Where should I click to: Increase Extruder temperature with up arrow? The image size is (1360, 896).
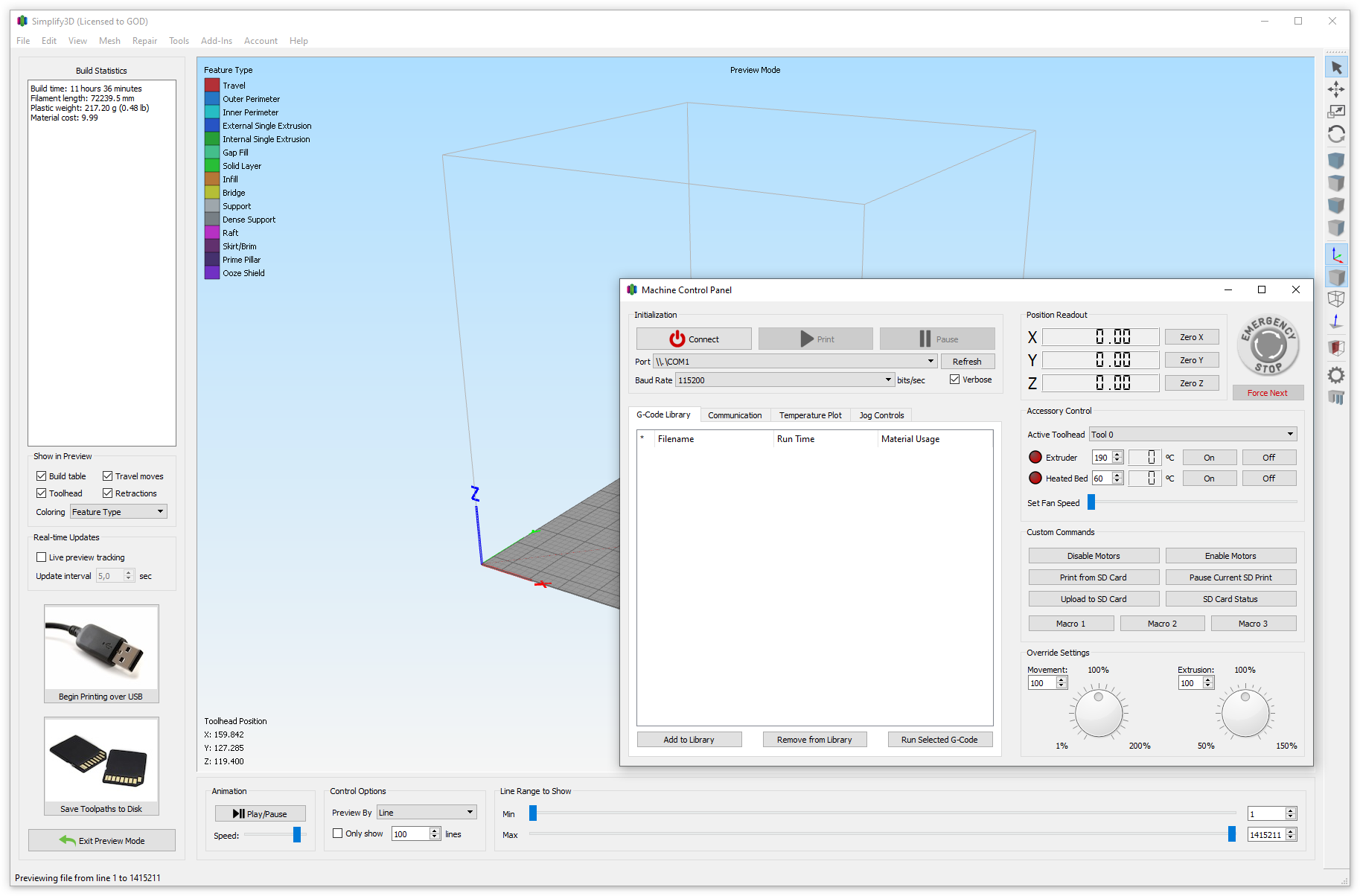pos(1117,454)
